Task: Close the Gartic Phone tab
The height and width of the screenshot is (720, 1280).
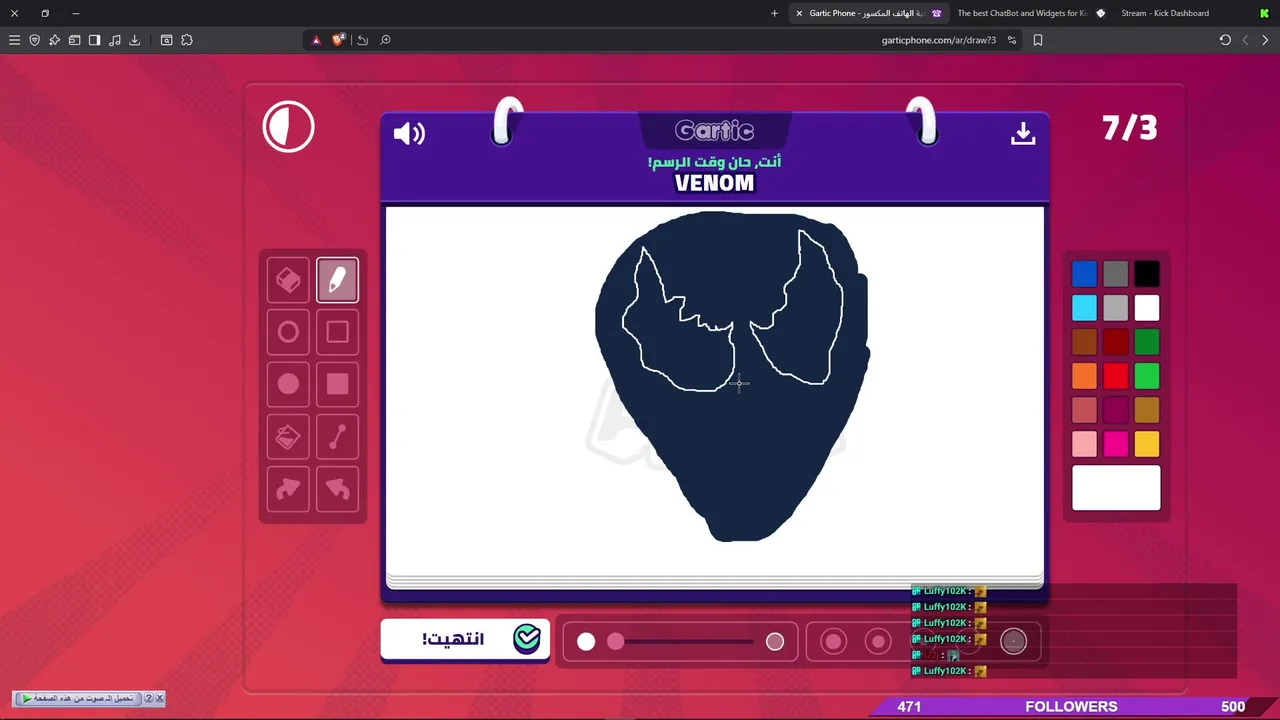Action: pyautogui.click(x=799, y=13)
